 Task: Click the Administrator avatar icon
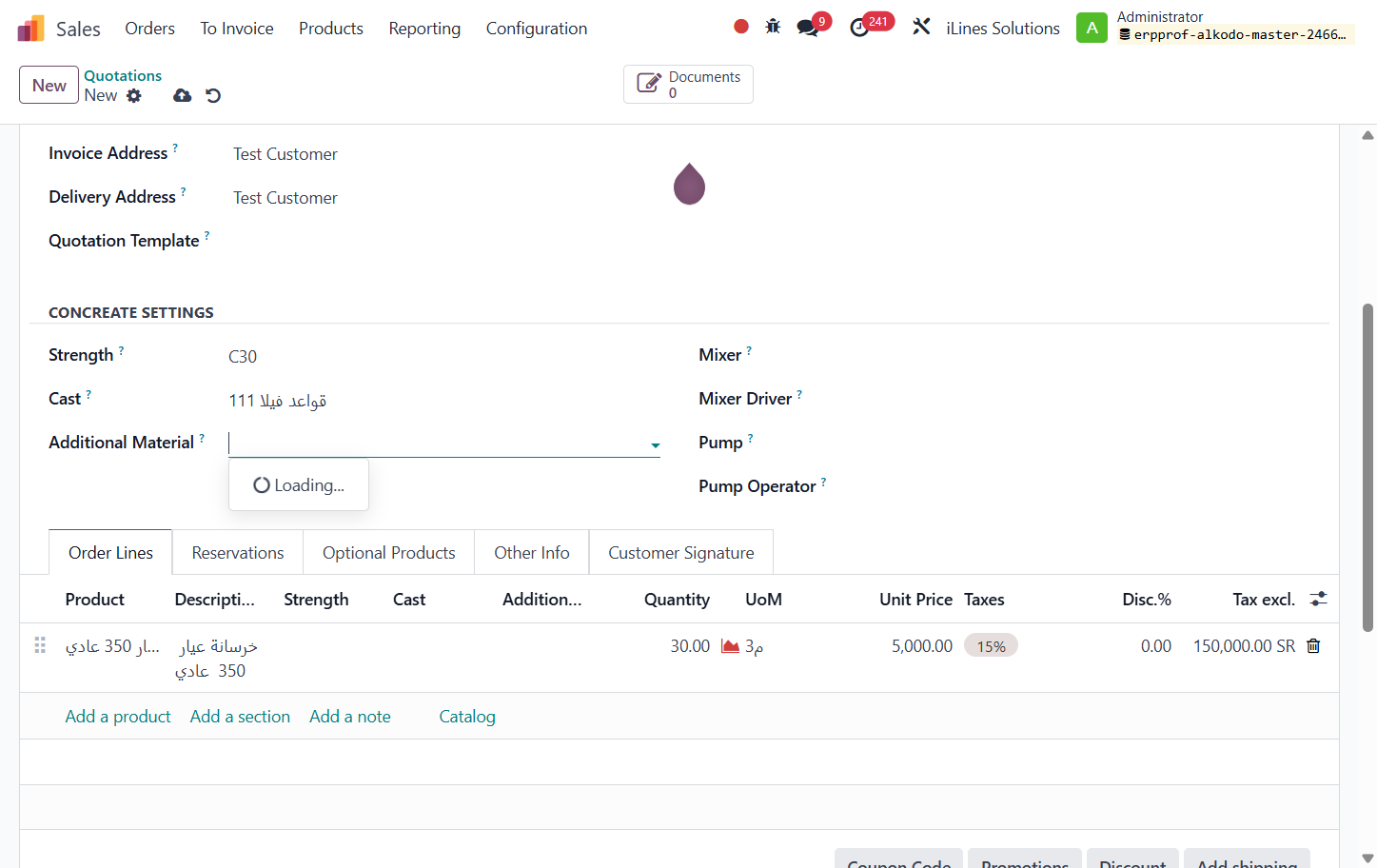1092,28
